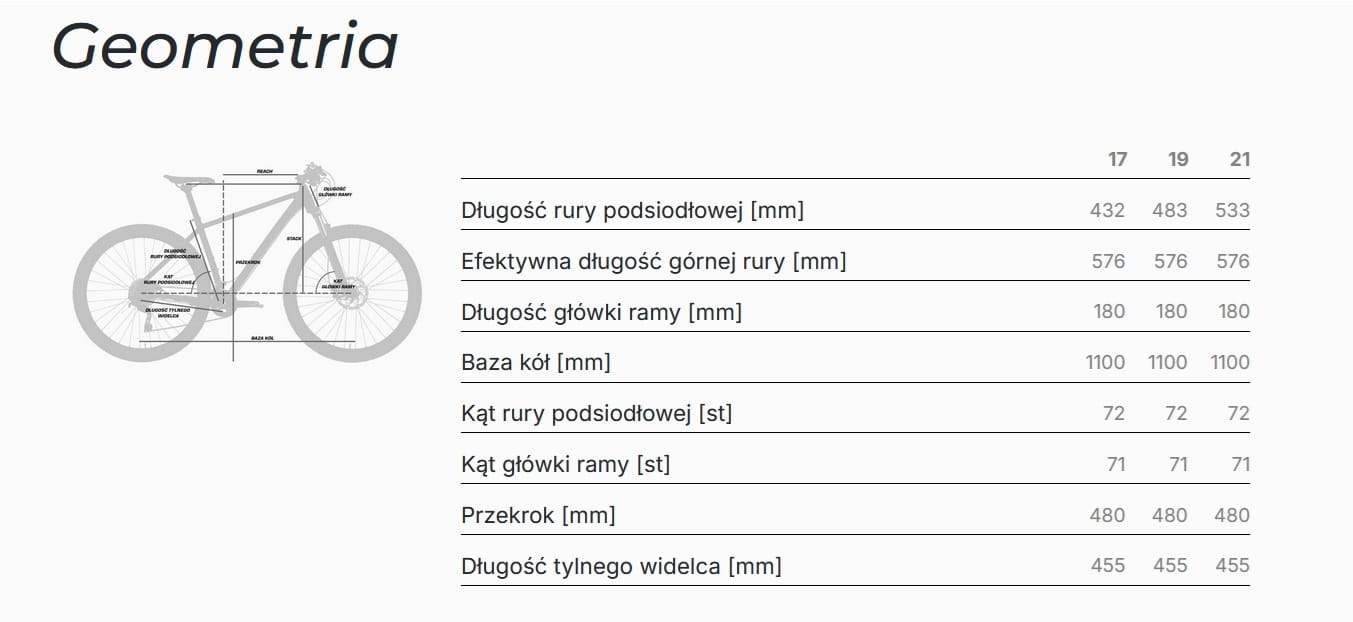
Task: Click the Kąt rury podsiodłowej row label
Action: pyautogui.click(x=596, y=413)
